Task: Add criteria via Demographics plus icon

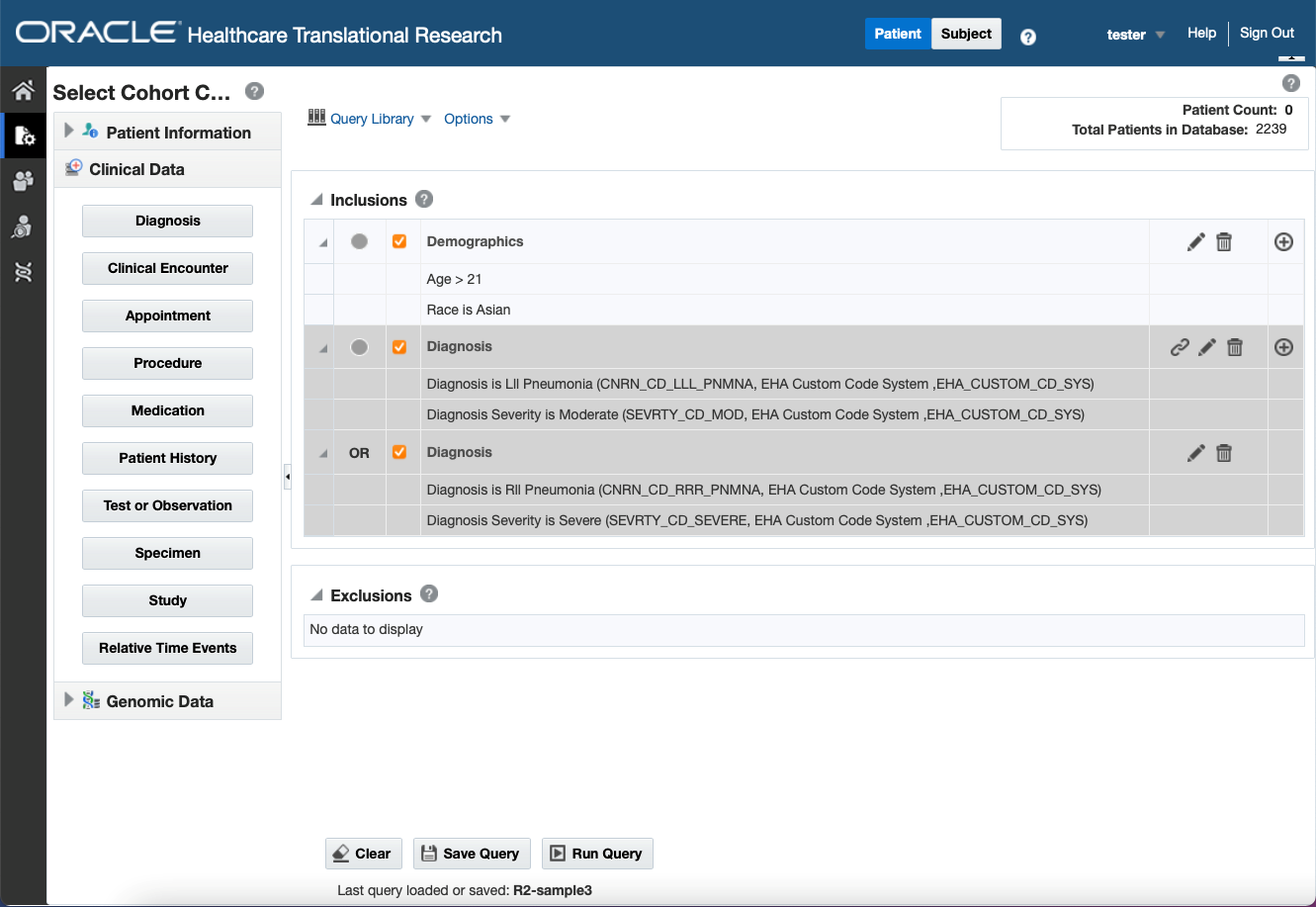Action: 1283,241
